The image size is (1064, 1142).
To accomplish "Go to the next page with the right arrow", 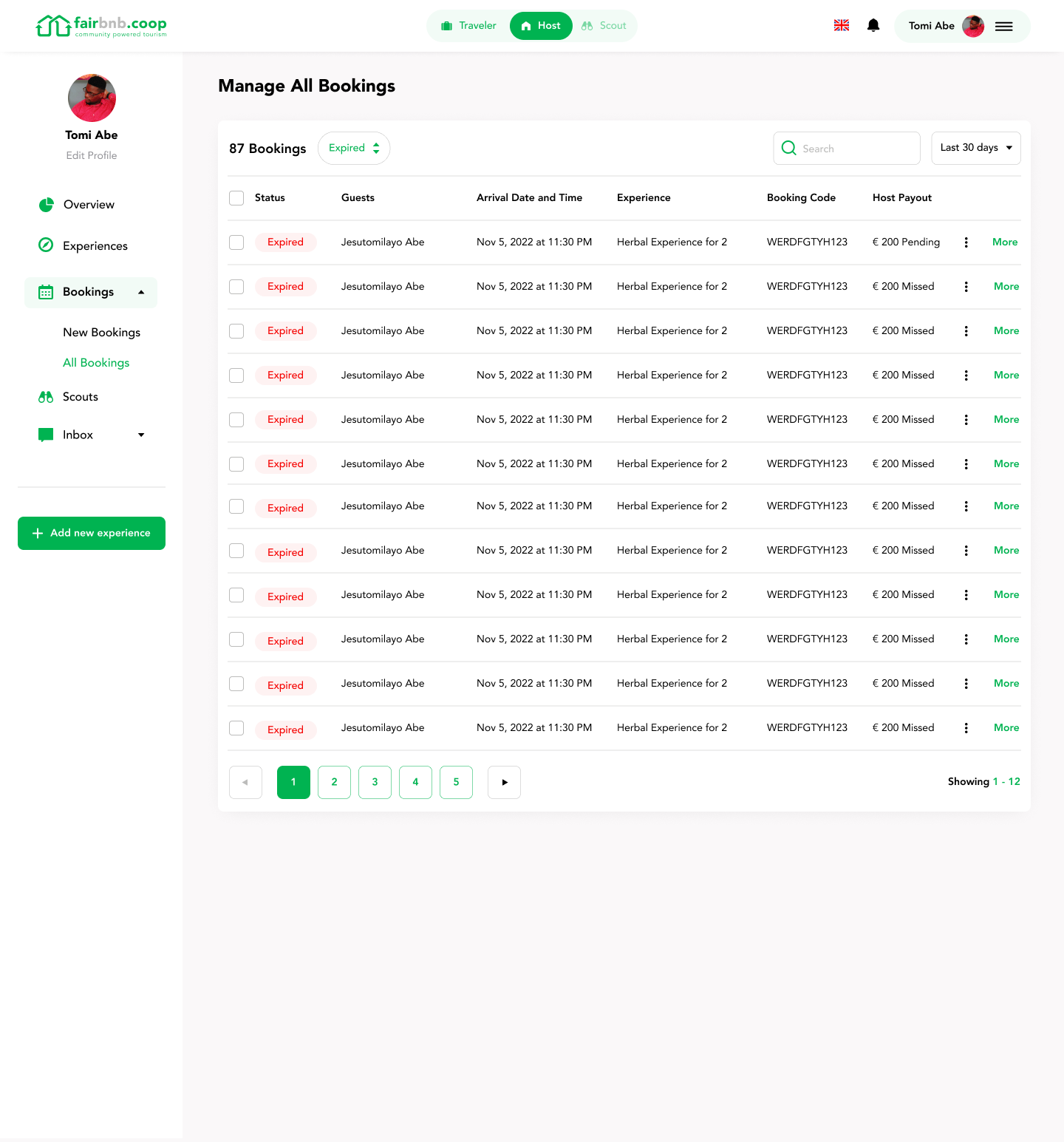I will click(504, 782).
